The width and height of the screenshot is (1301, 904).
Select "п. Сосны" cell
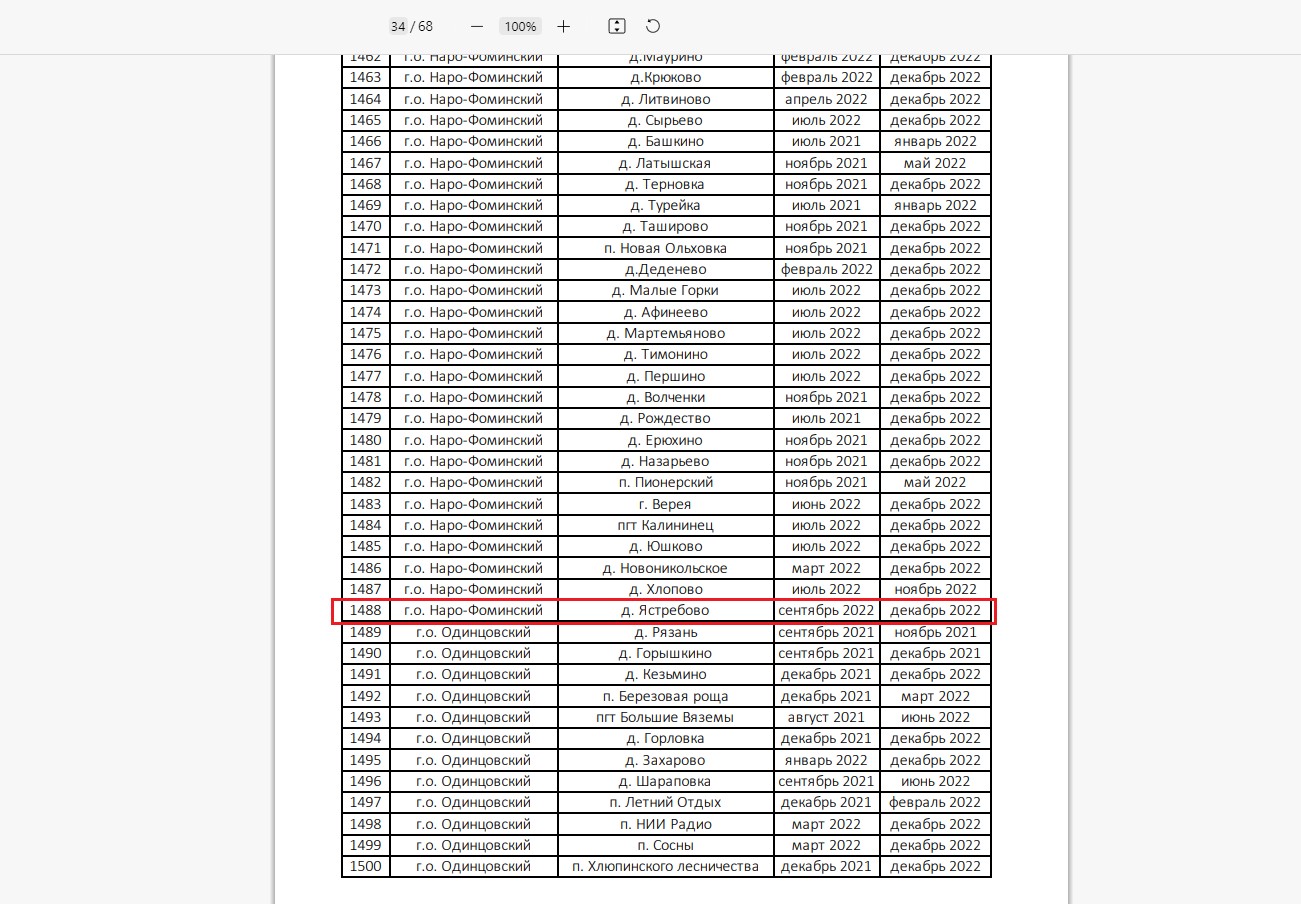tap(665, 845)
